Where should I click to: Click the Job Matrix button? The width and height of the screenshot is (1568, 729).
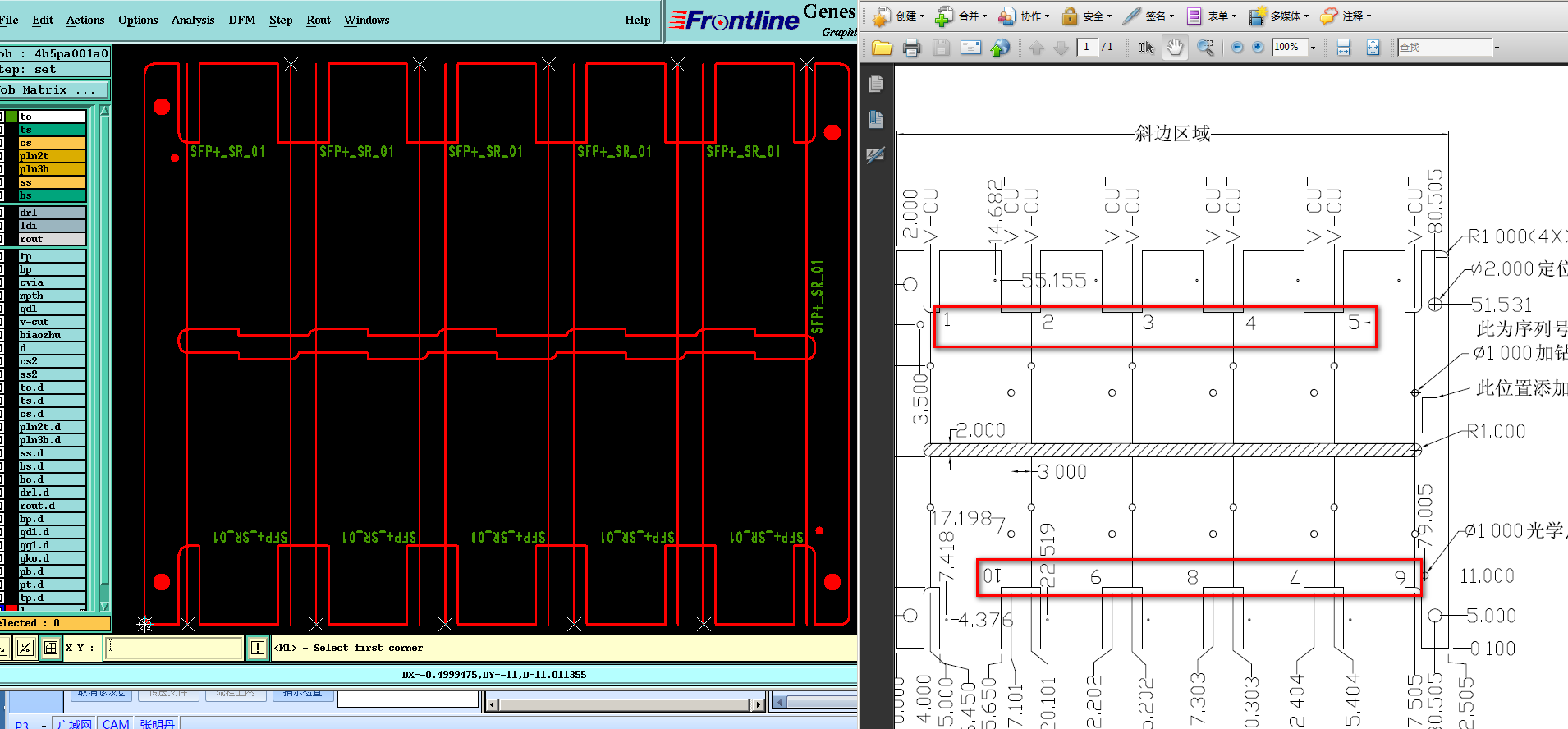click(54, 89)
